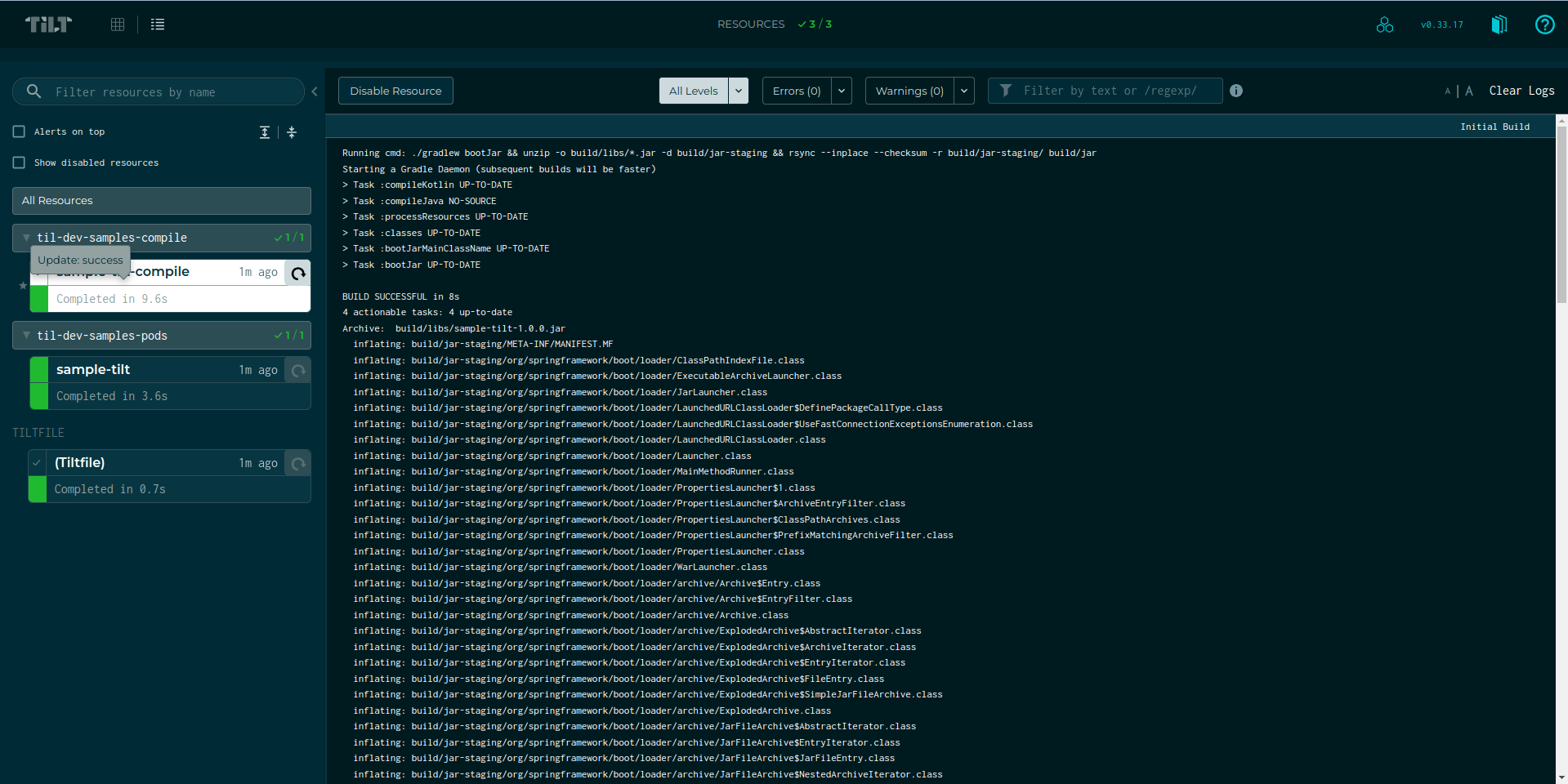This screenshot has width=1568, height=784.
Task: Click 'Task :compileKotlin UP-TO-DATE' log line
Action: tap(427, 185)
